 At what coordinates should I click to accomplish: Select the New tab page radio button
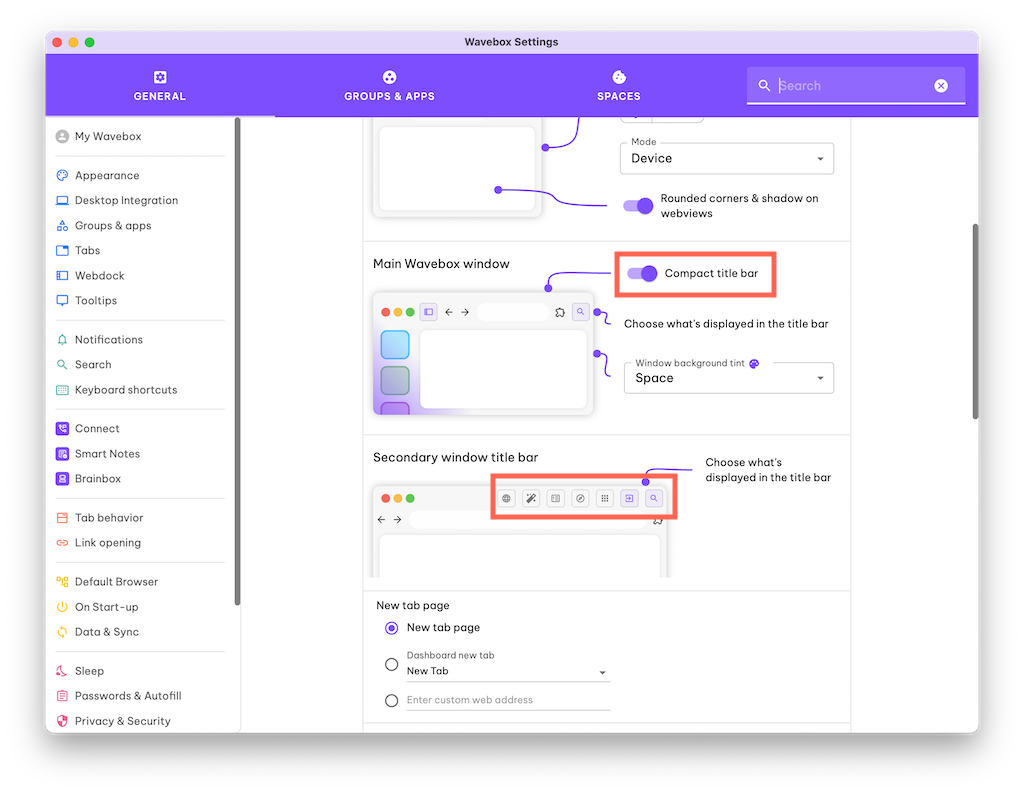[x=391, y=628]
